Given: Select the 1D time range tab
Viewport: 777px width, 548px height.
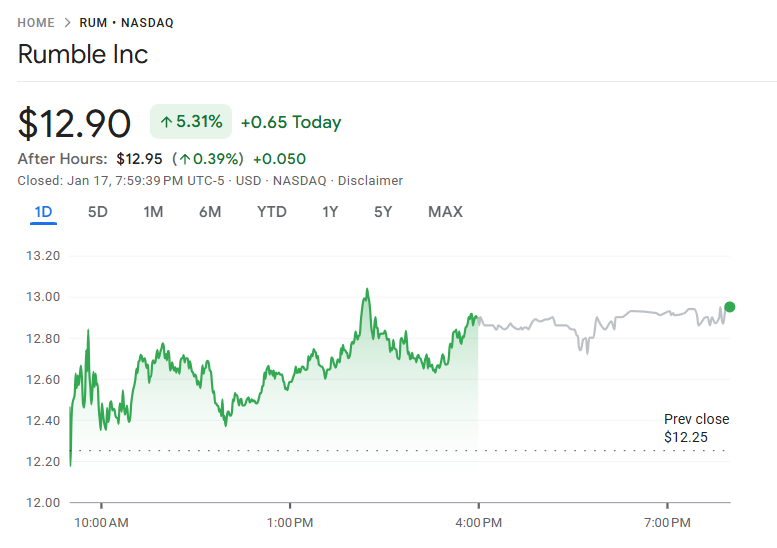Looking at the screenshot, I should pos(43,212).
